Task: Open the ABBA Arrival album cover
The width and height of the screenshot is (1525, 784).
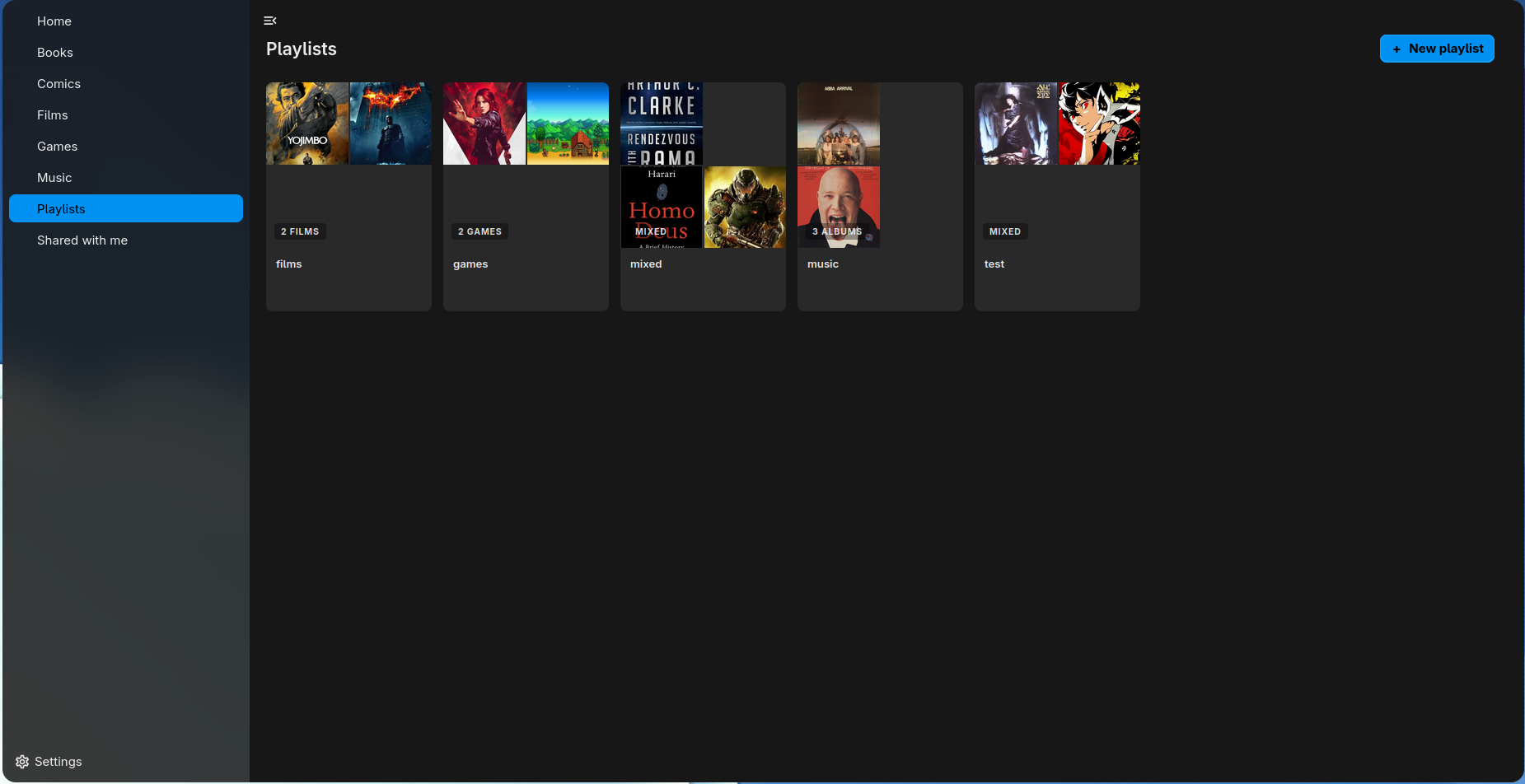Action: pyautogui.click(x=839, y=124)
